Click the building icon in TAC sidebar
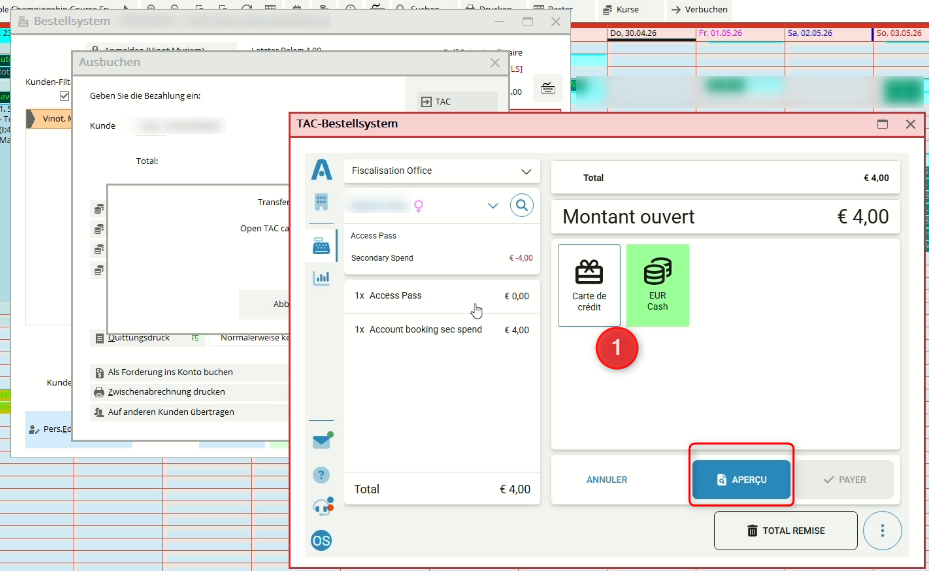The height and width of the screenshot is (571, 929). pyautogui.click(x=321, y=203)
